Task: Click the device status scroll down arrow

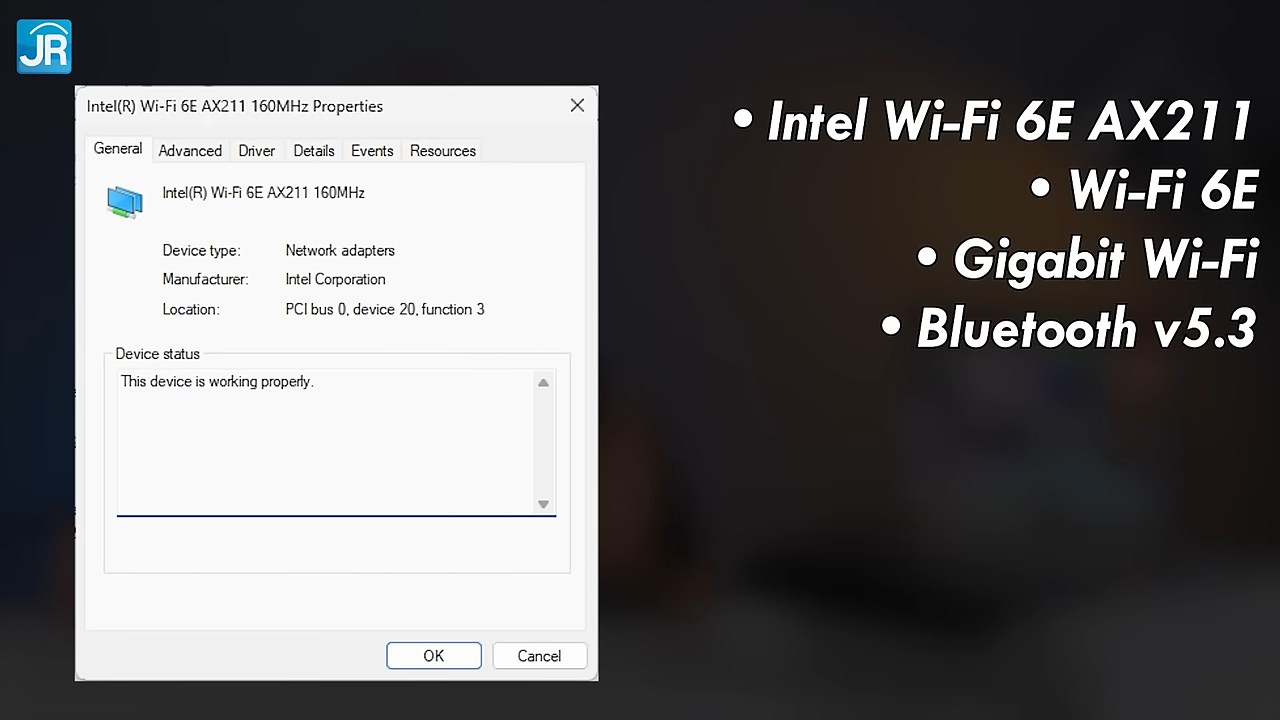Action: coord(543,504)
